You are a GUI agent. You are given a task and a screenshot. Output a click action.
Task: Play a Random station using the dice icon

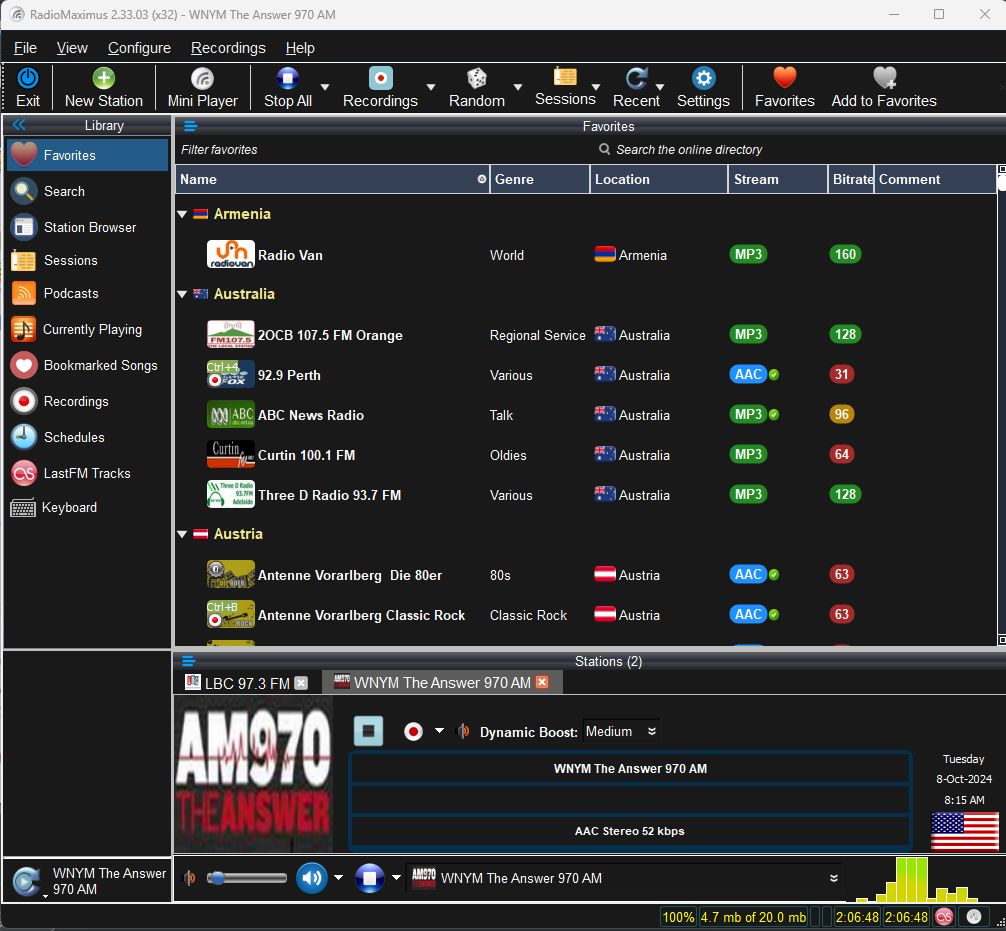pyautogui.click(x=477, y=78)
